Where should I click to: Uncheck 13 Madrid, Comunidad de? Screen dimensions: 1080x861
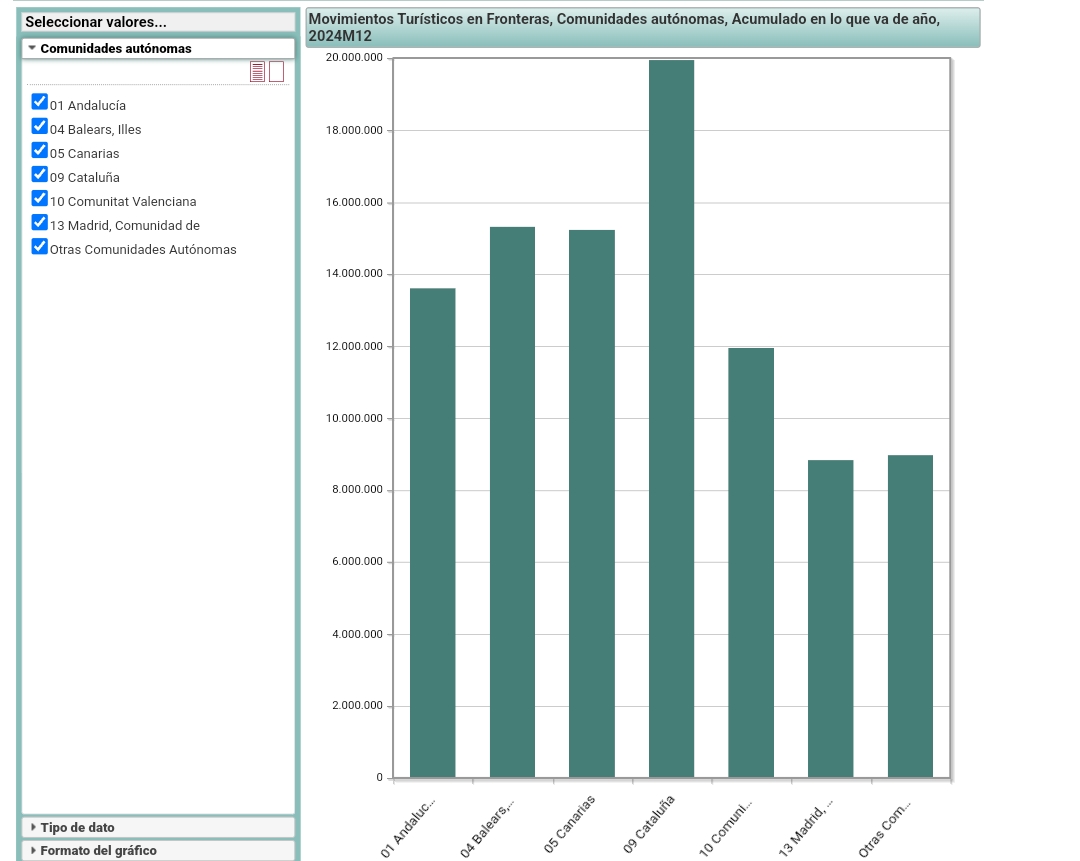(40, 222)
